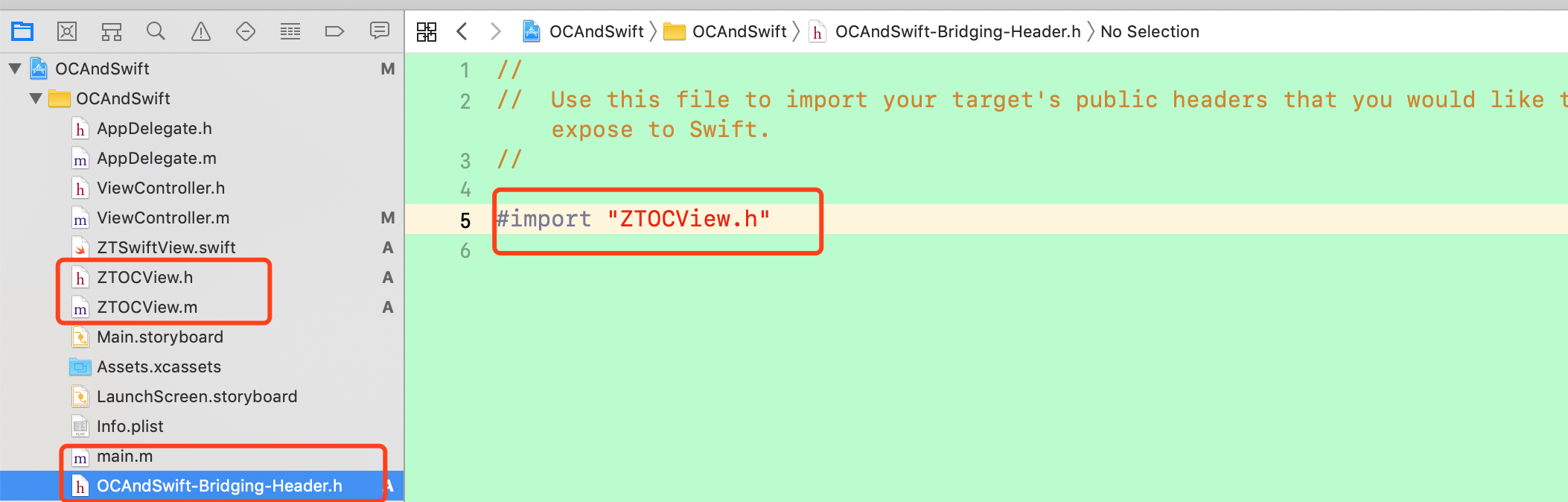Viewport: 1568px width, 502px height.
Task: Collapse the OCAndSwift project root
Action: pyautogui.click(x=15, y=69)
